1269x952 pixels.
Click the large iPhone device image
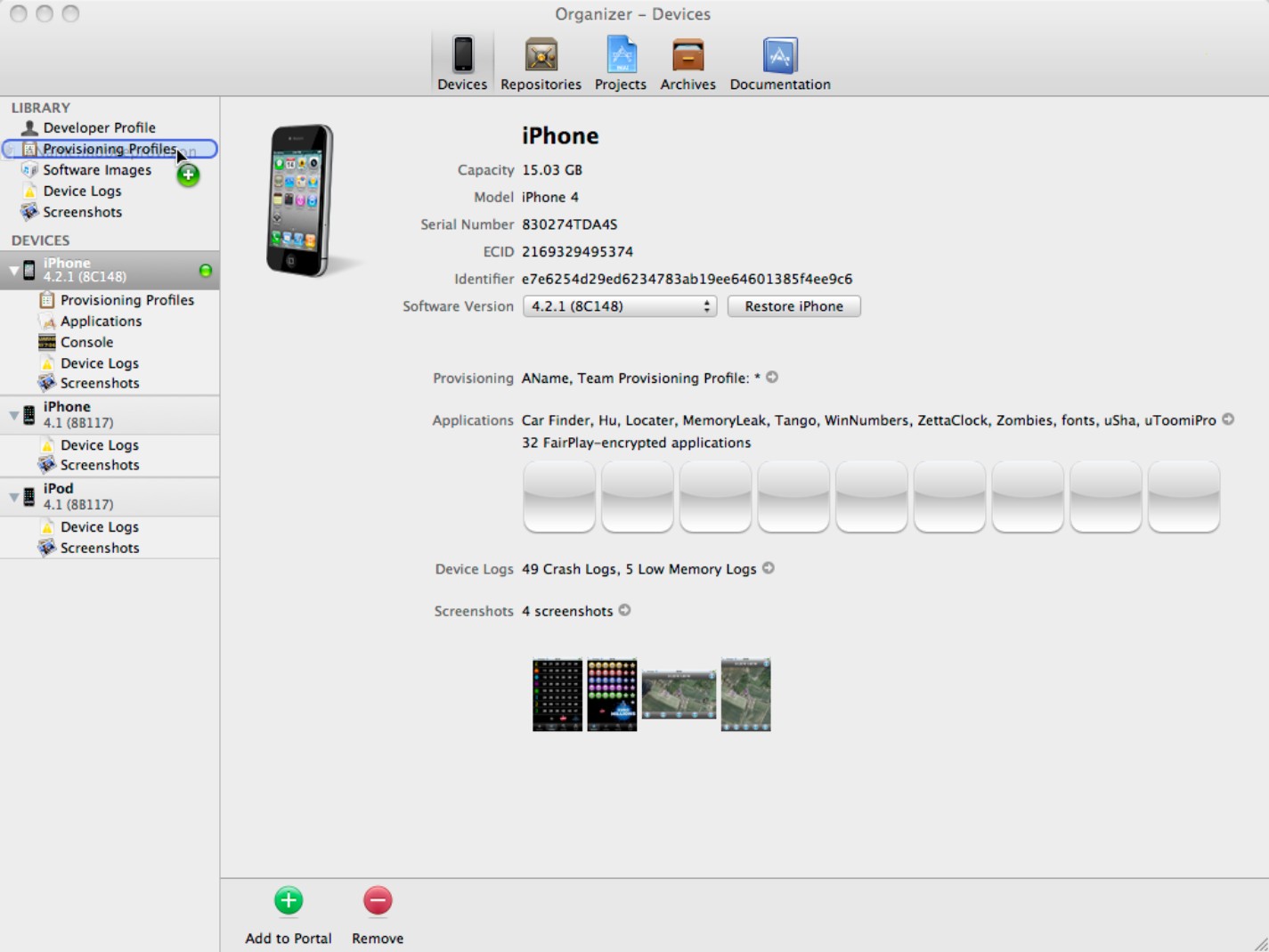(301, 200)
